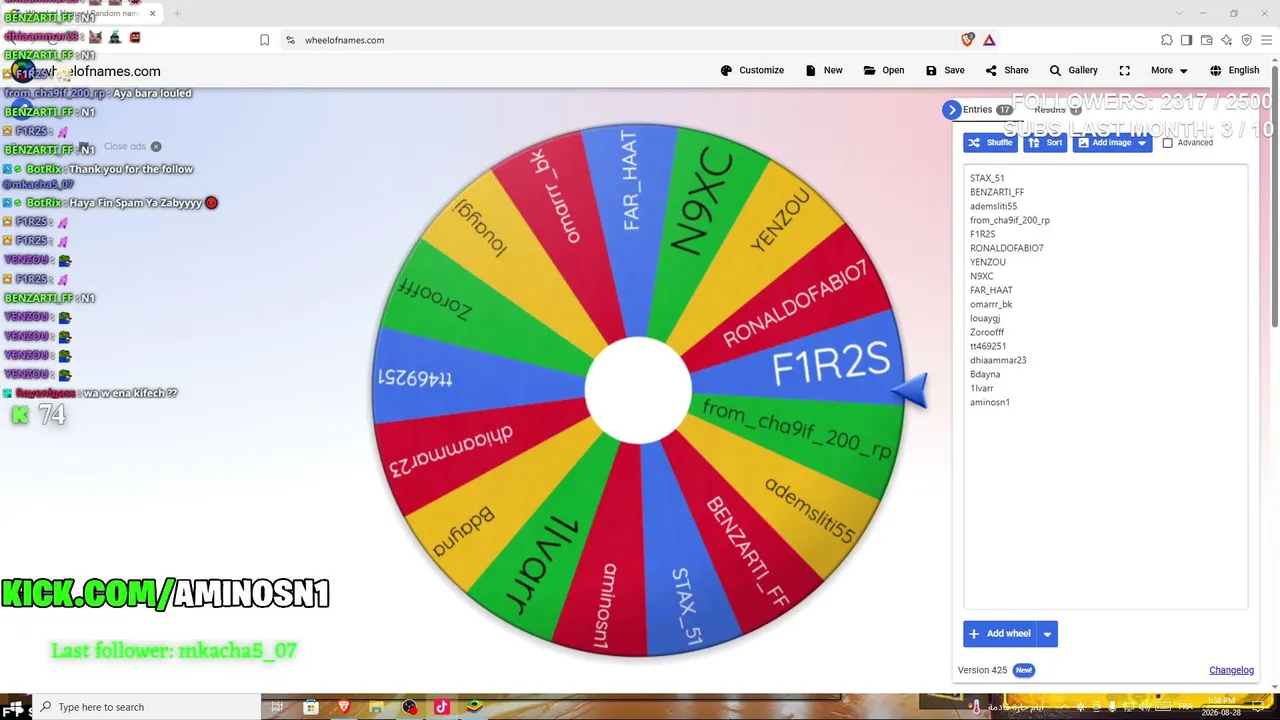Image resolution: width=1280 pixels, height=720 pixels.
Task: Open the Customize palette option
Action: point(752,70)
